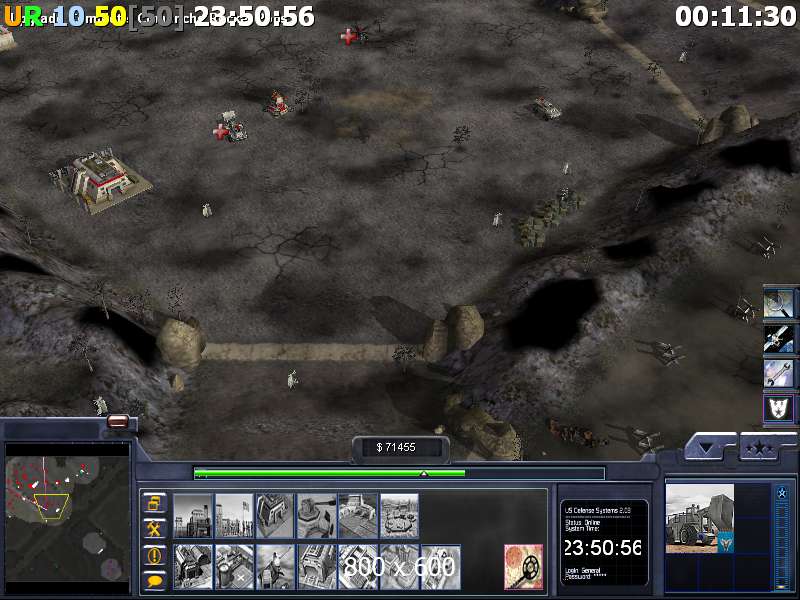Screen dimensions: 800x600
Task: Activate the spy satellite power shortcut
Action: [x=779, y=338]
